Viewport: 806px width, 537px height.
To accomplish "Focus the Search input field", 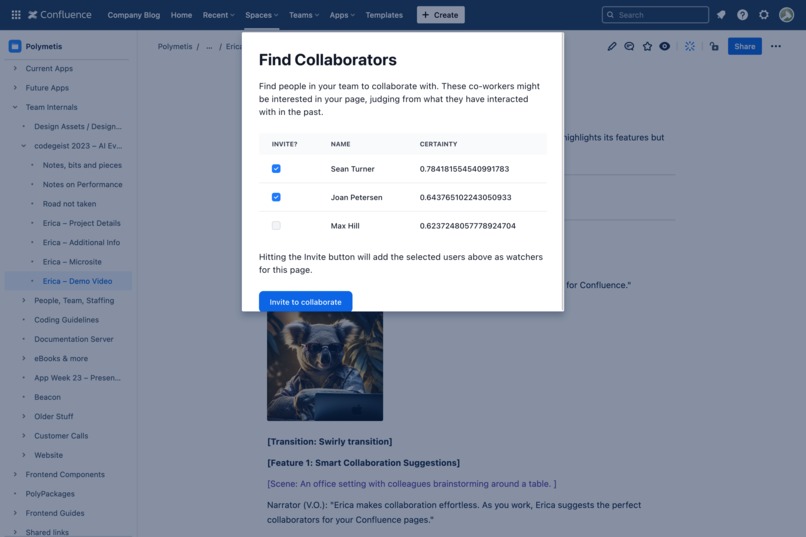I will tap(655, 15).
